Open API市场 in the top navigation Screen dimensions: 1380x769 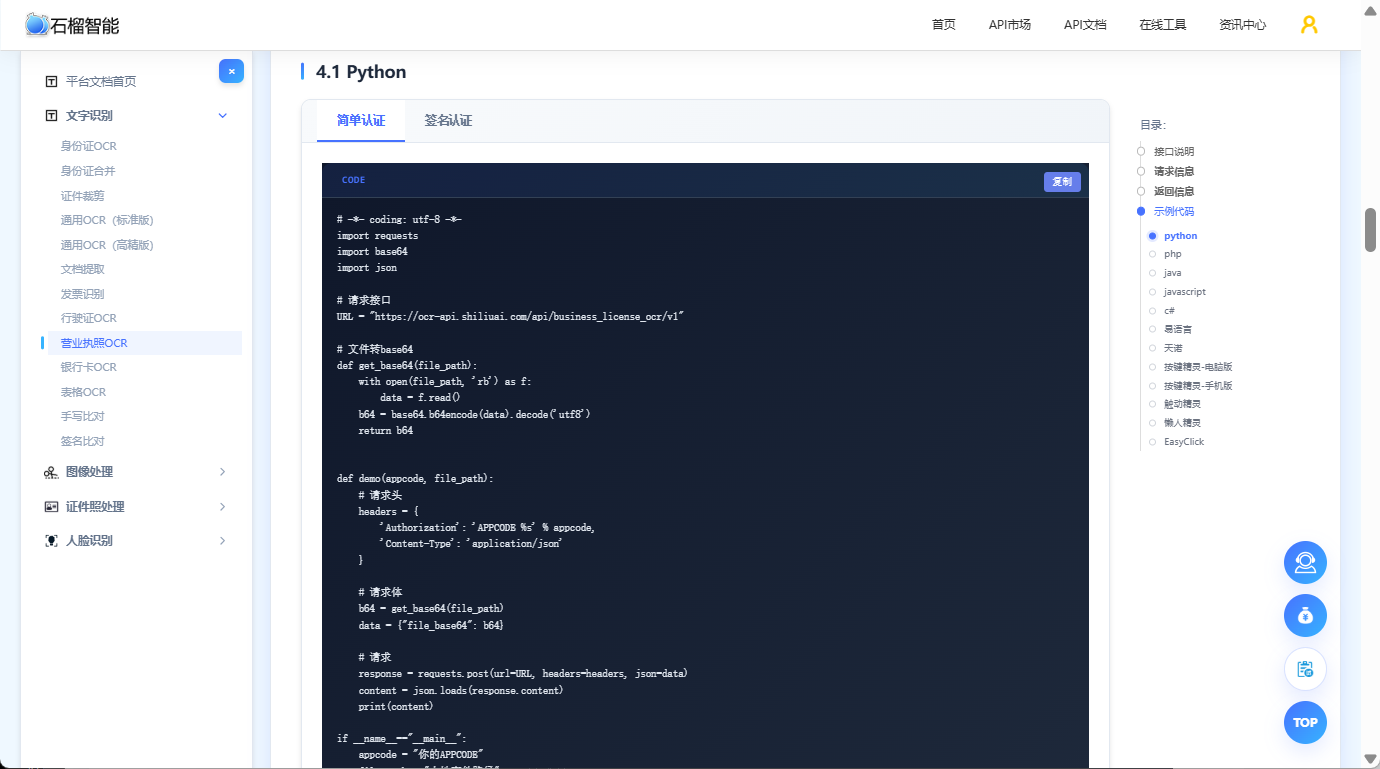(x=1010, y=25)
